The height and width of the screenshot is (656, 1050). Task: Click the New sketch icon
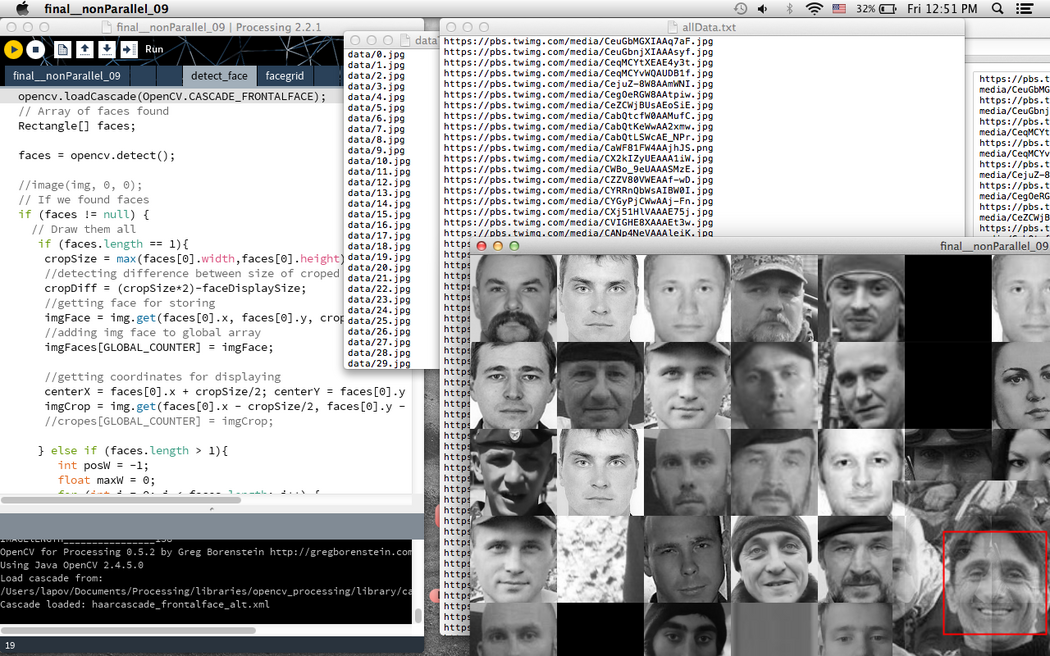pos(62,49)
